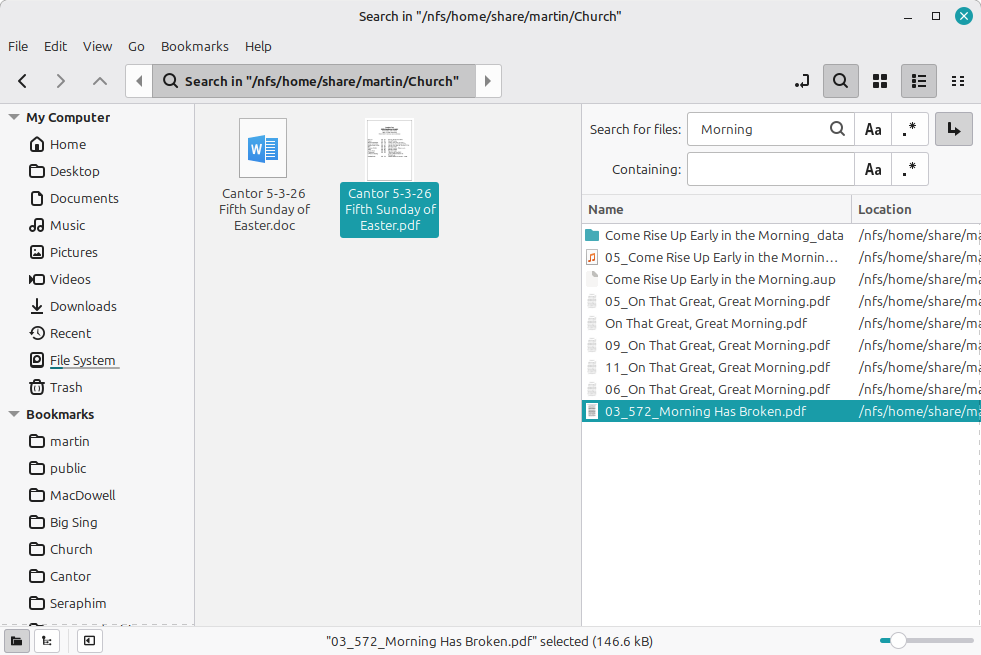Enable regex for the Containing field
Viewport: 981px width, 655px height.
point(910,170)
